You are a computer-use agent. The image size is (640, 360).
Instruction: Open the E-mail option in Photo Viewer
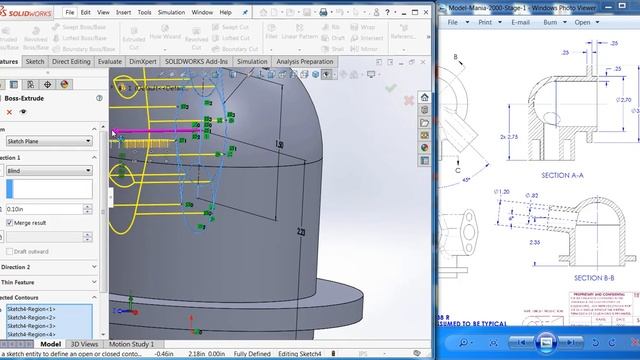tap(520, 22)
